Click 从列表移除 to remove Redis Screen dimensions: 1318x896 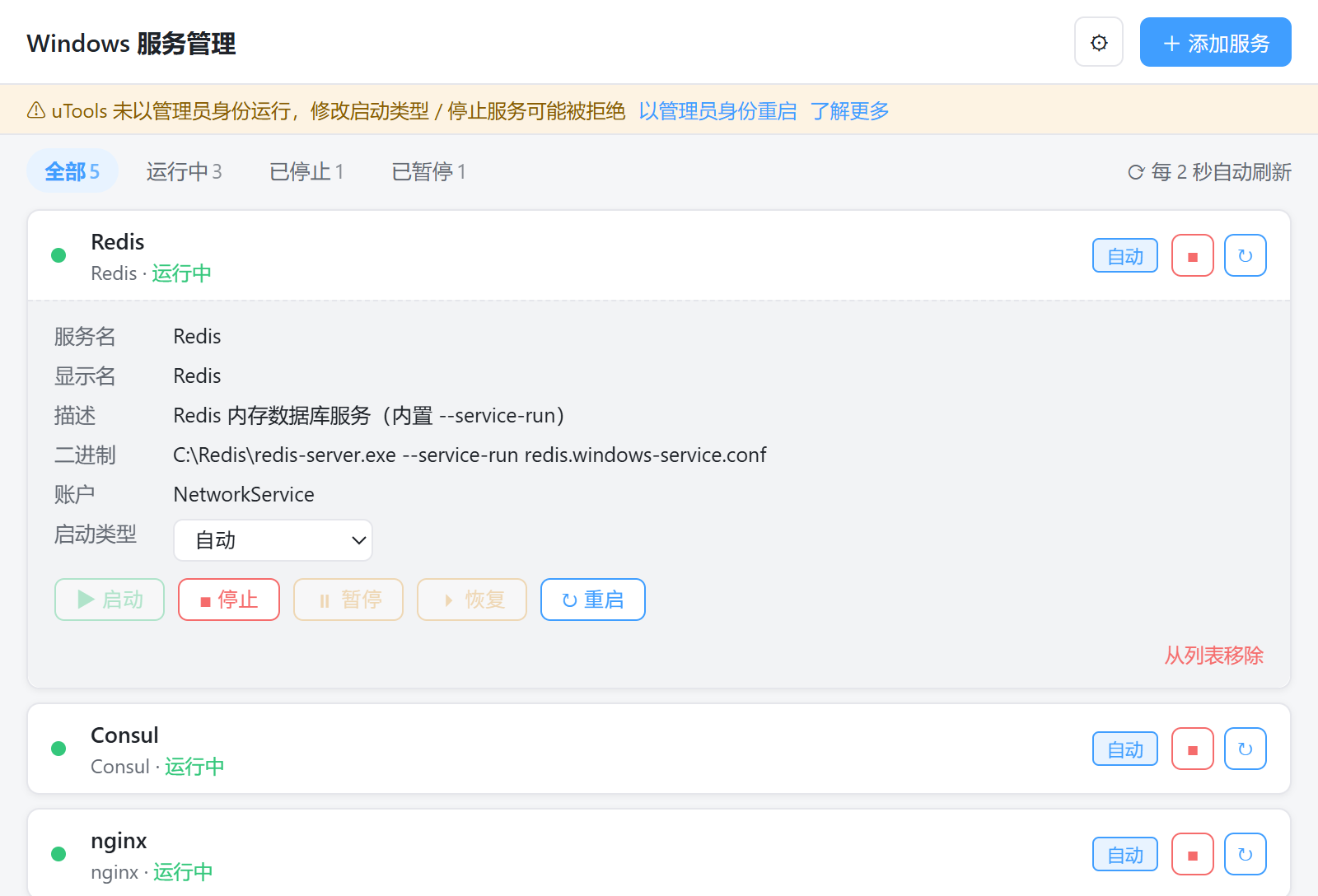[1213, 656]
